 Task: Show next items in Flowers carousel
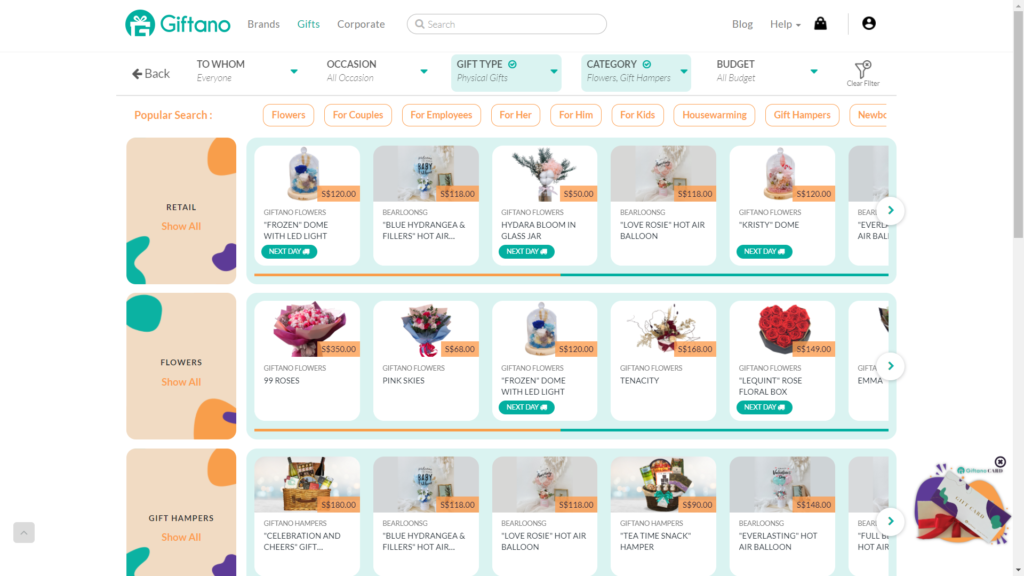[x=890, y=366]
